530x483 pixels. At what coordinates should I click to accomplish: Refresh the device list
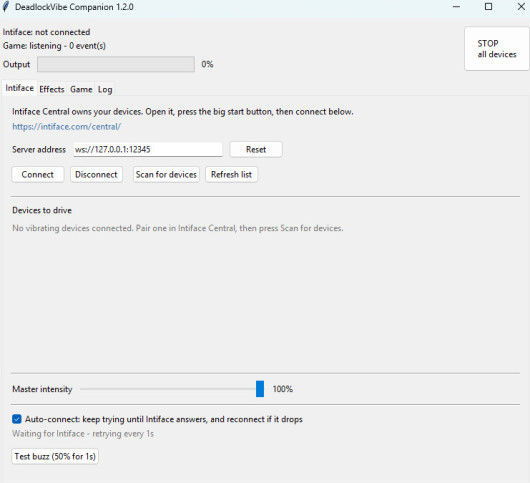tap(232, 174)
